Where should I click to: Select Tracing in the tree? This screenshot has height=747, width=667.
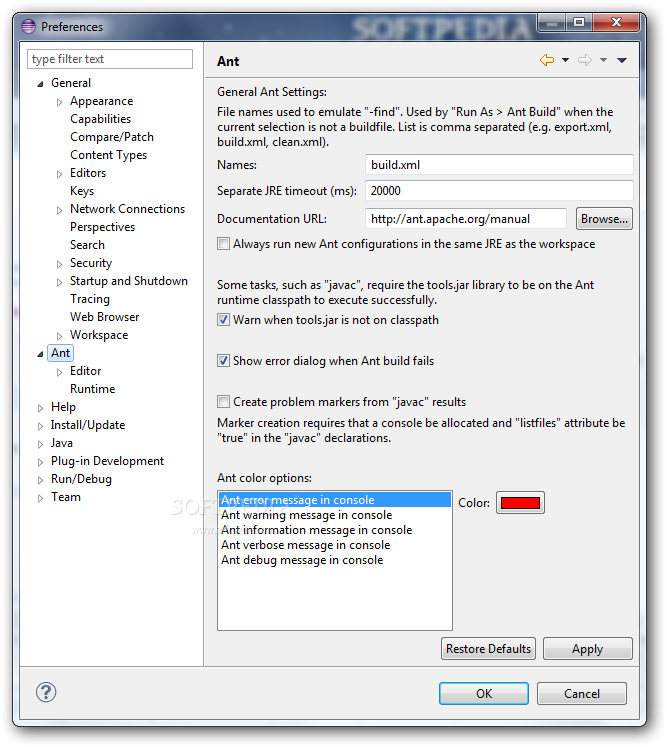(90, 299)
